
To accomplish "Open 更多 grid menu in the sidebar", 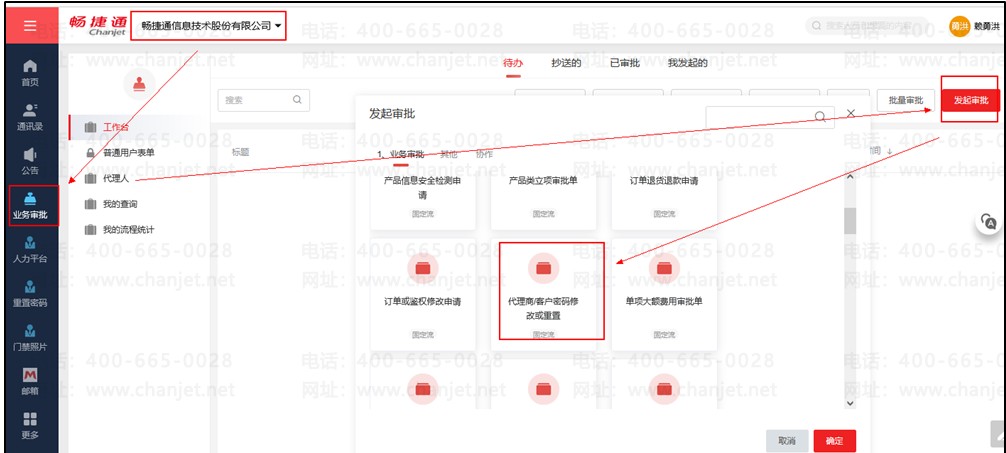I will [x=30, y=426].
